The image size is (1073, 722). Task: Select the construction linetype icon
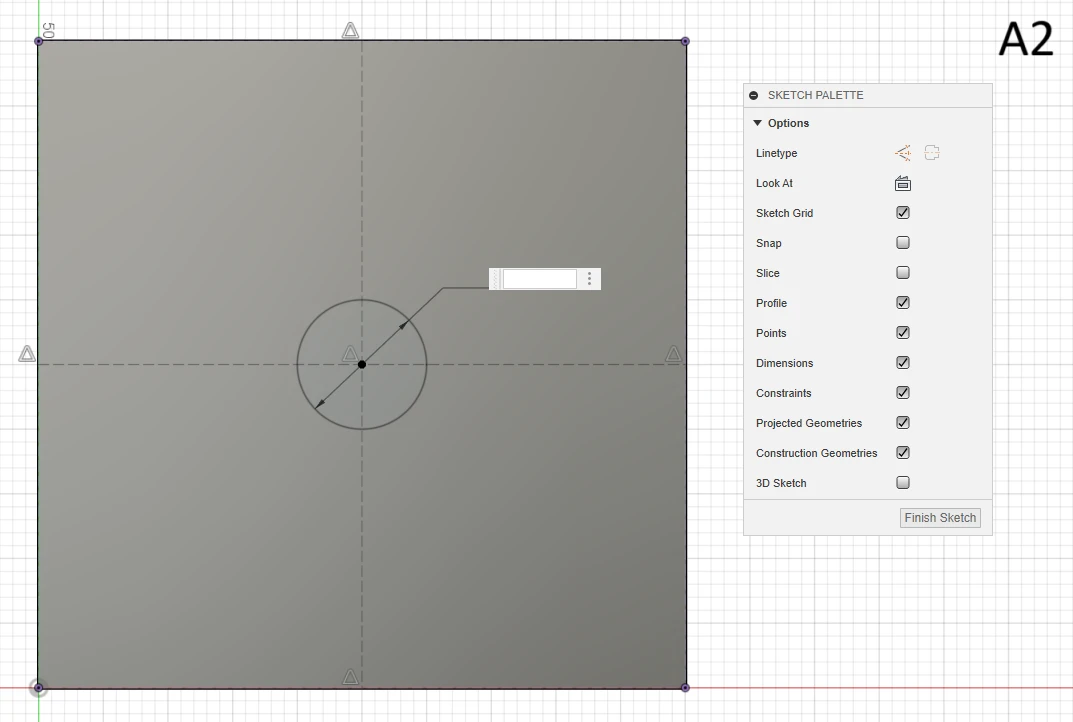[x=903, y=153]
